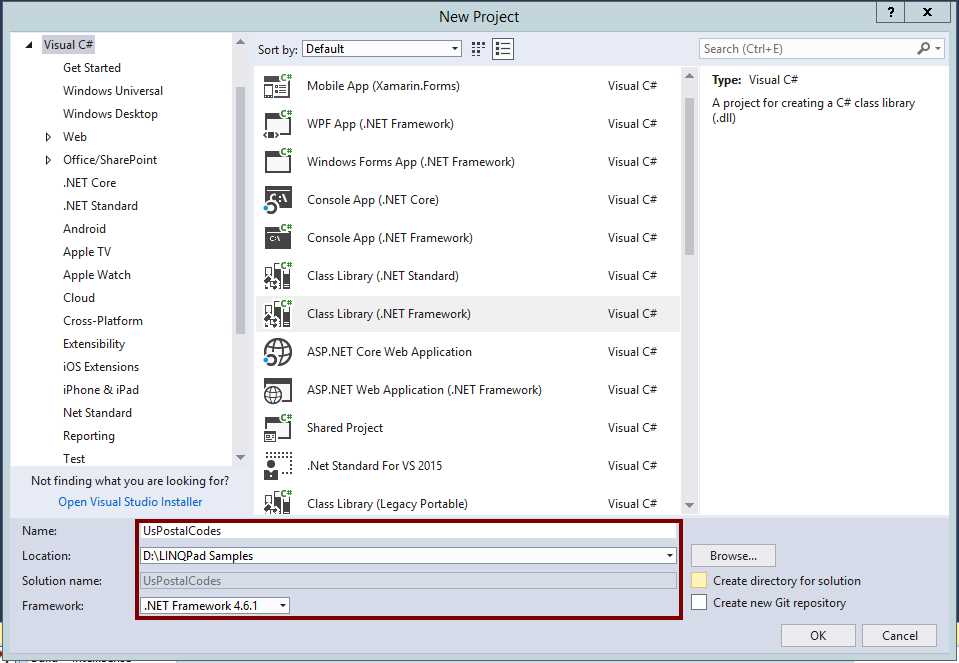Click the template list scrollbar thumb
Image resolution: width=959 pixels, height=663 pixels.
pos(689,176)
